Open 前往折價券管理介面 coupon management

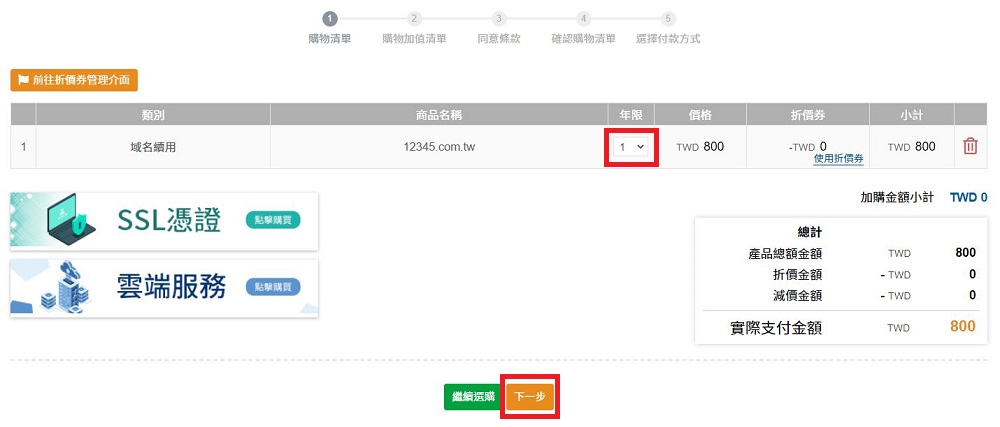point(74,80)
